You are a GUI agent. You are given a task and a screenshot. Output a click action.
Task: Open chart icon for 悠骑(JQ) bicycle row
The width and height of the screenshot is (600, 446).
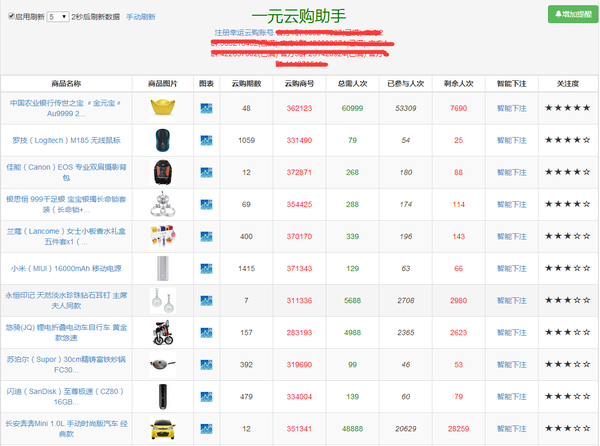coord(206,333)
